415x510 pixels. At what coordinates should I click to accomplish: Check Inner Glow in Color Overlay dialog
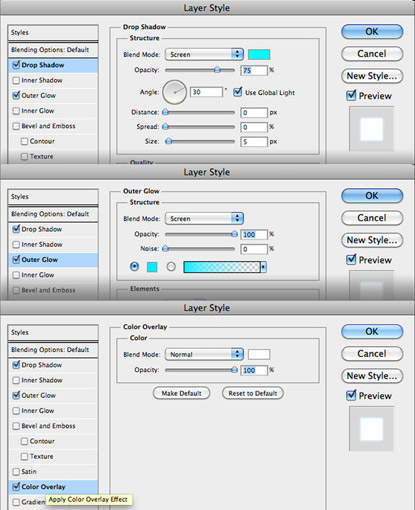pos(16,411)
